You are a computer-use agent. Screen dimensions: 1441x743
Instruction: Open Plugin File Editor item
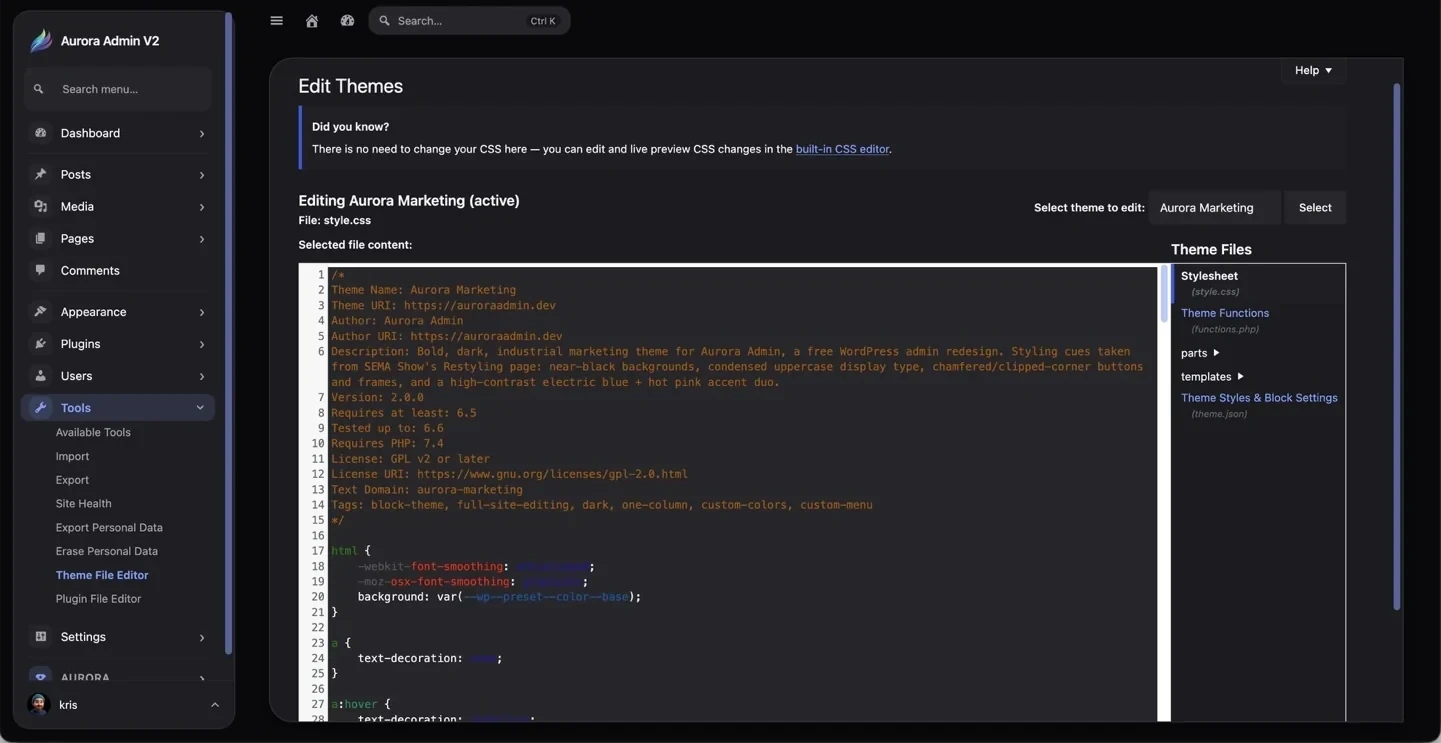point(98,599)
